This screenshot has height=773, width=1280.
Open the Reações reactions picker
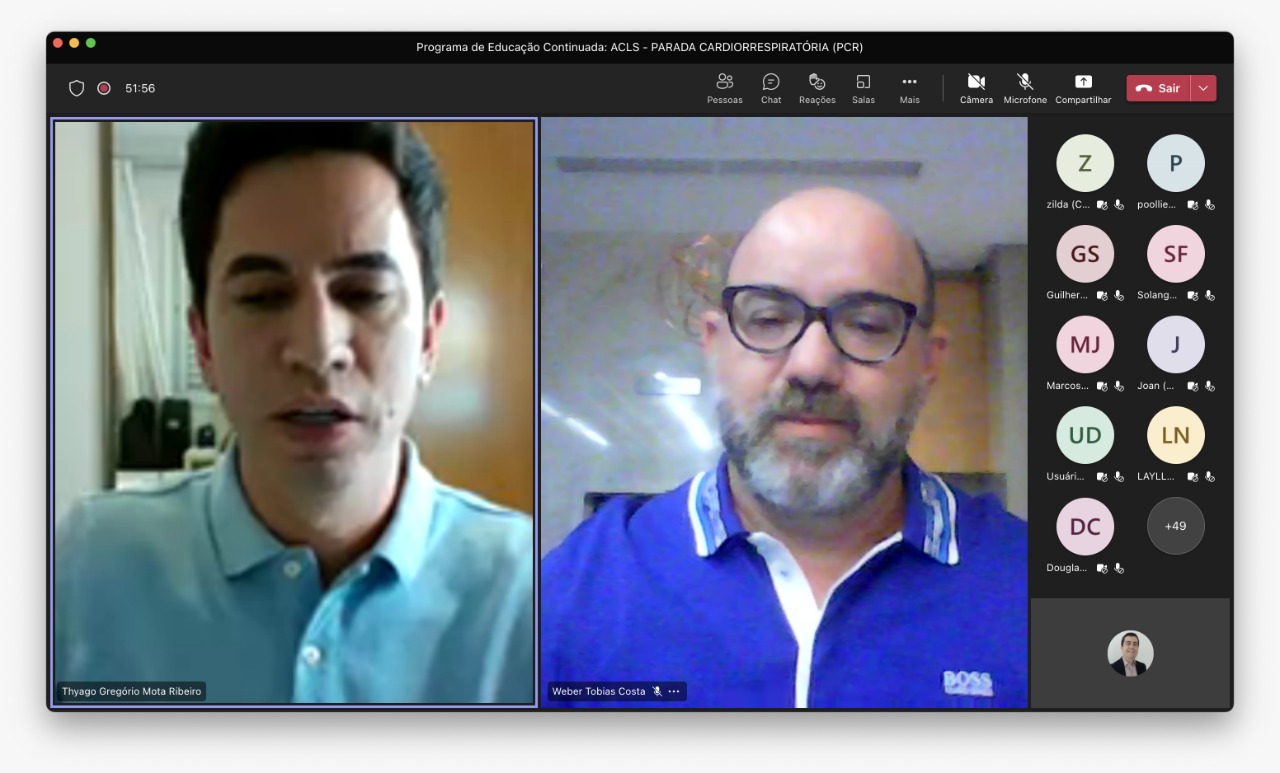tap(816, 88)
